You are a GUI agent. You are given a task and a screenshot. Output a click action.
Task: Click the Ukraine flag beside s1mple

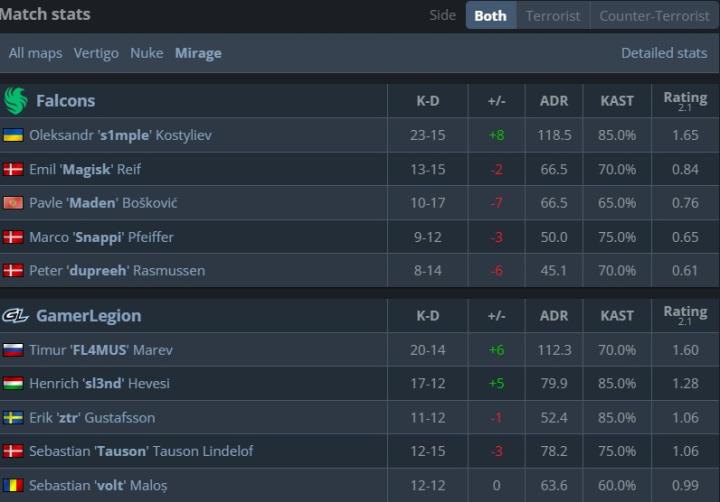tap(14, 135)
